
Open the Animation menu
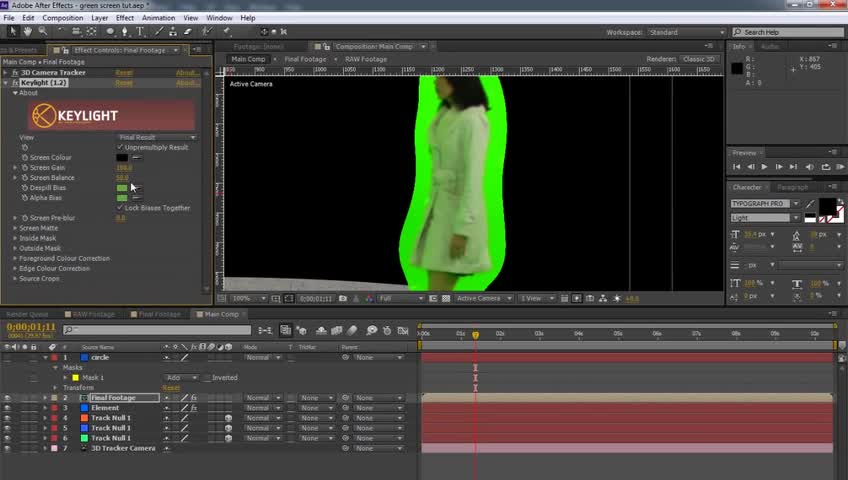tap(158, 18)
